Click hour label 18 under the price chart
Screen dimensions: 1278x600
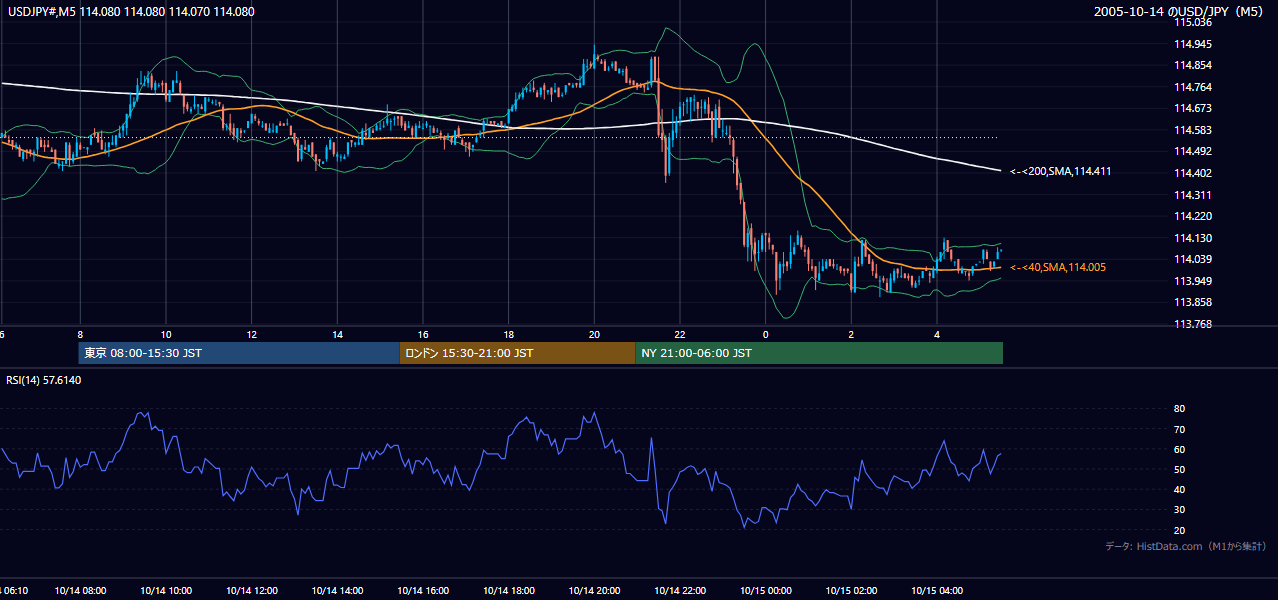click(x=509, y=334)
